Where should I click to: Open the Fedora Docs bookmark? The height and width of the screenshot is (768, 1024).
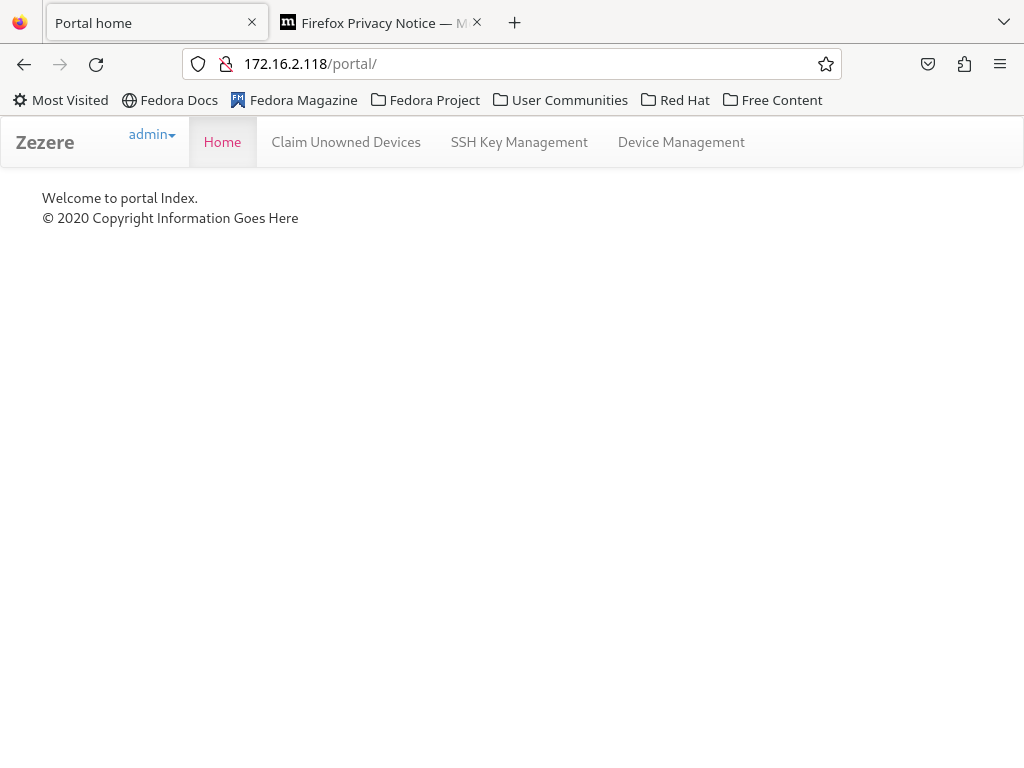point(170,100)
